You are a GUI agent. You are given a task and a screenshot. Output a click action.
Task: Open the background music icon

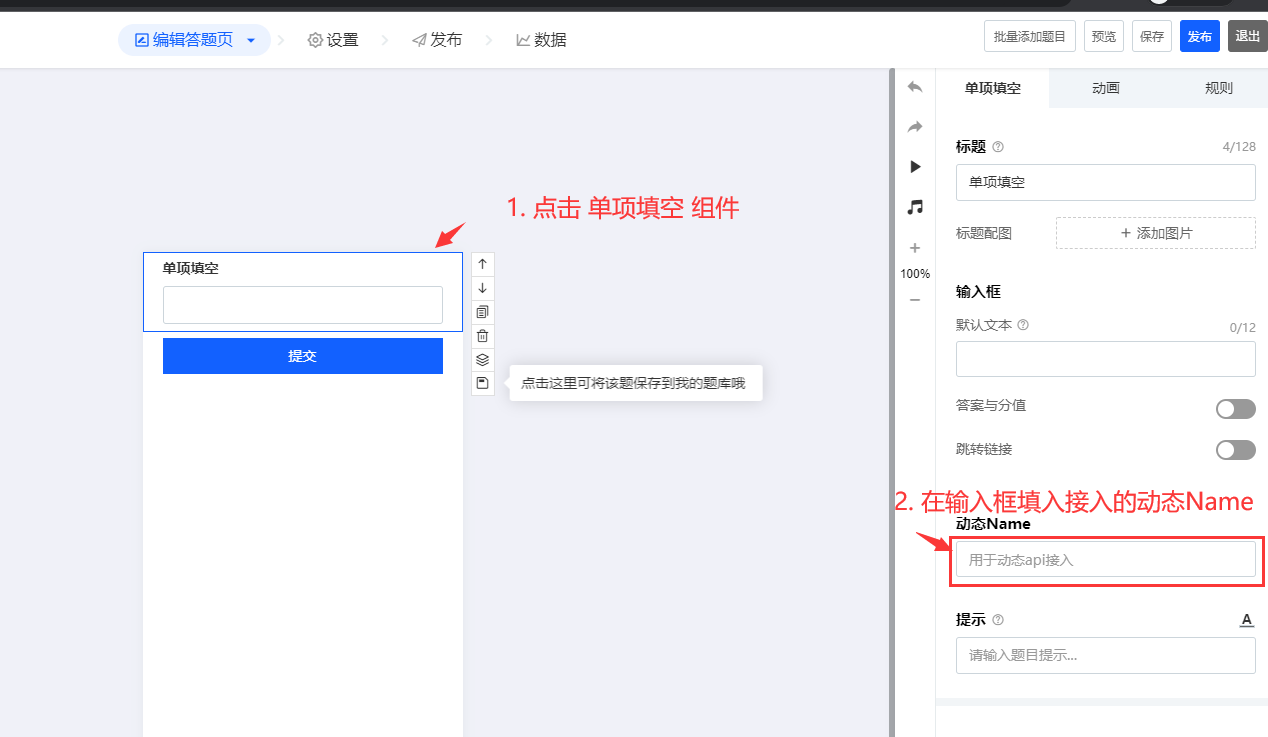pos(914,207)
